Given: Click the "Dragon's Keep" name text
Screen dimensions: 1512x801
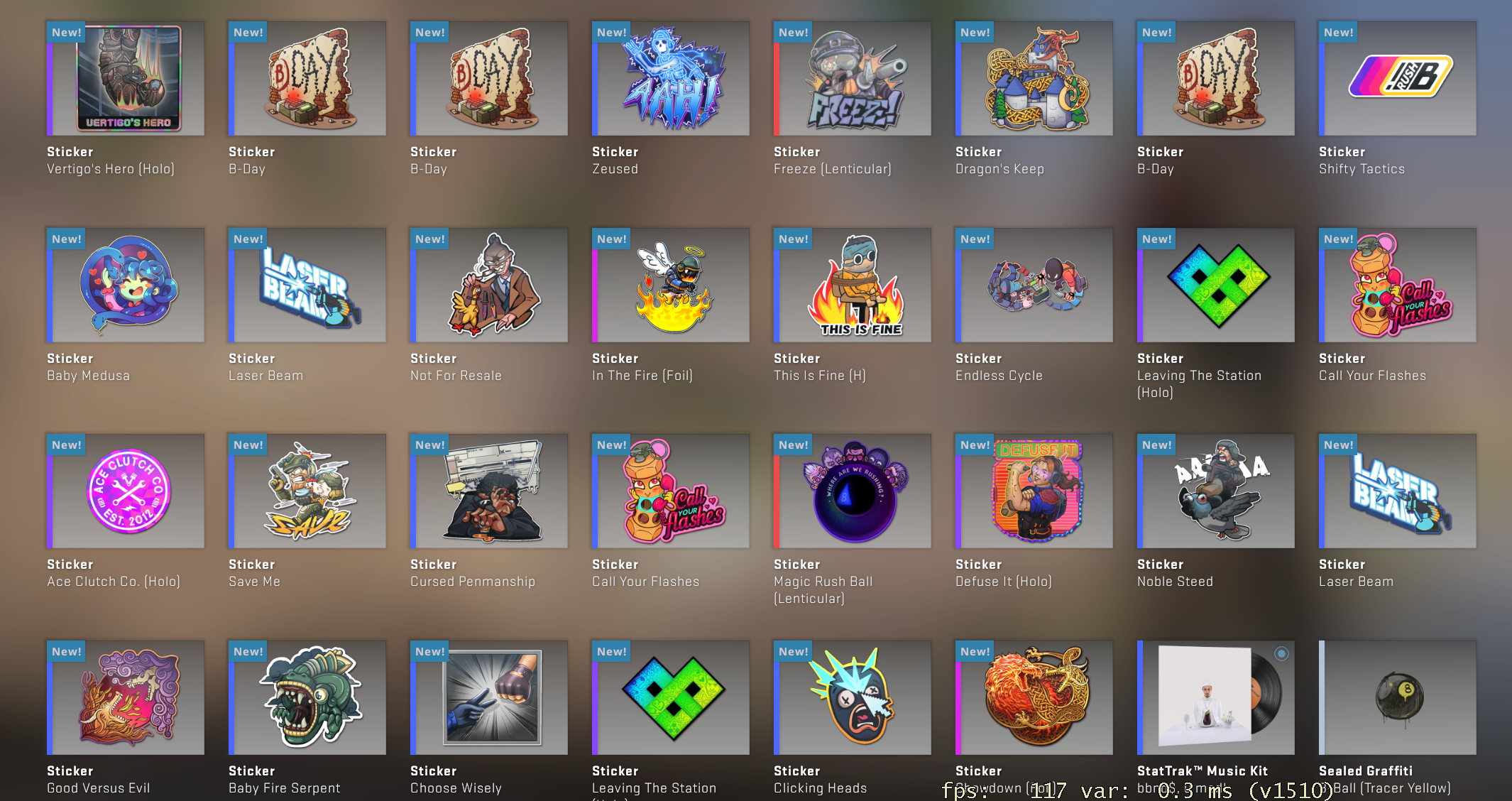Looking at the screenshot, I should pos(999,169).
